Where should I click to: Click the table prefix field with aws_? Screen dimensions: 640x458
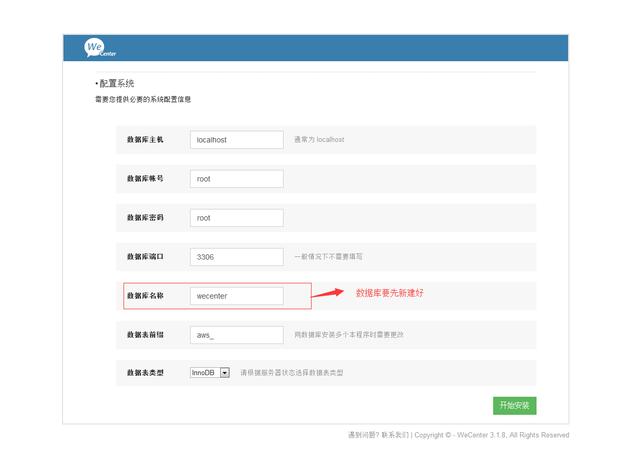coord(237,335)
